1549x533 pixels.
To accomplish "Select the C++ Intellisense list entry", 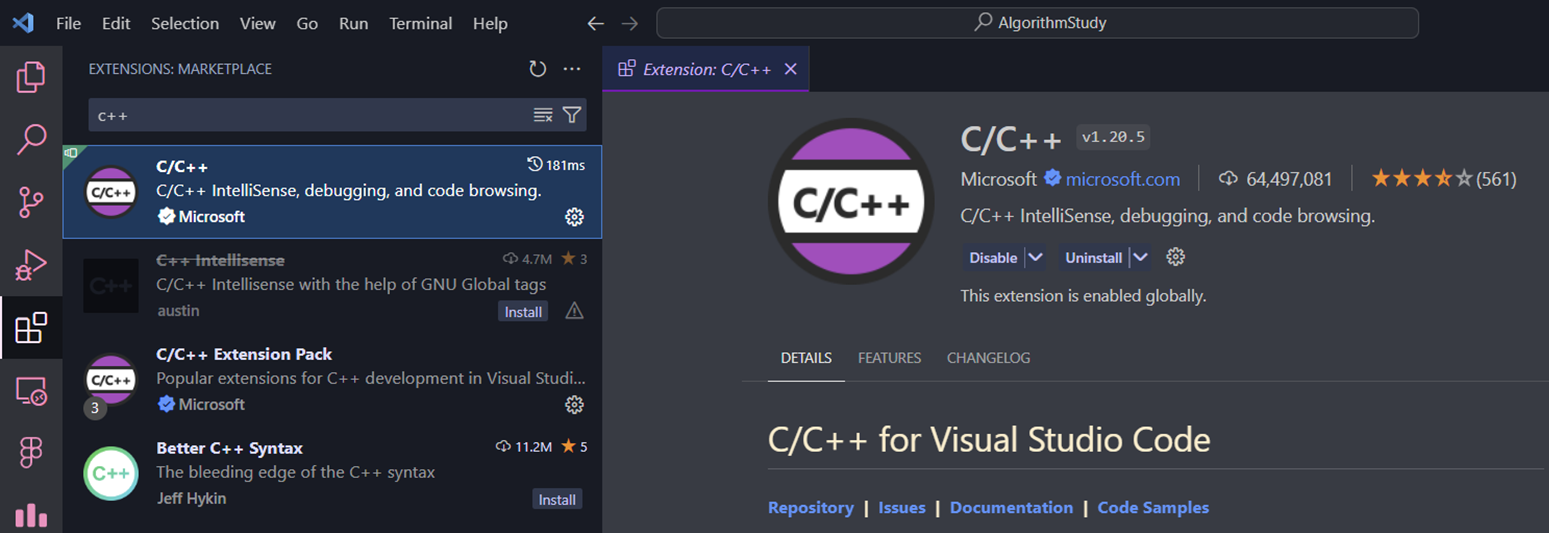I will tap(332, 286).
